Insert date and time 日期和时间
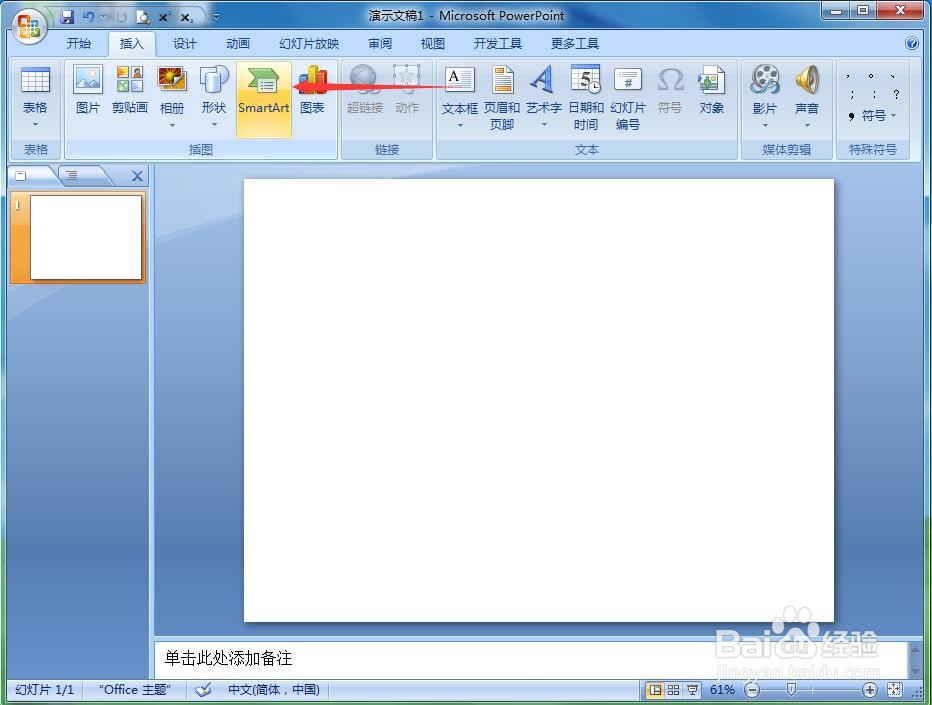932x705 pixels. click(x=585, y=98)
